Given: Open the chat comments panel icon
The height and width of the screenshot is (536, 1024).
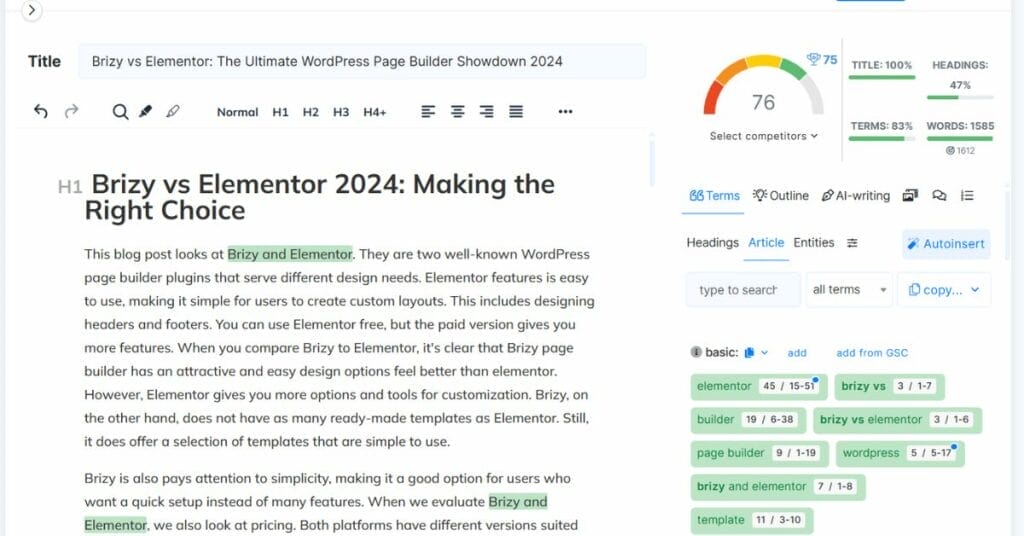Looking at the screenshot, I should tap(939, 195).
